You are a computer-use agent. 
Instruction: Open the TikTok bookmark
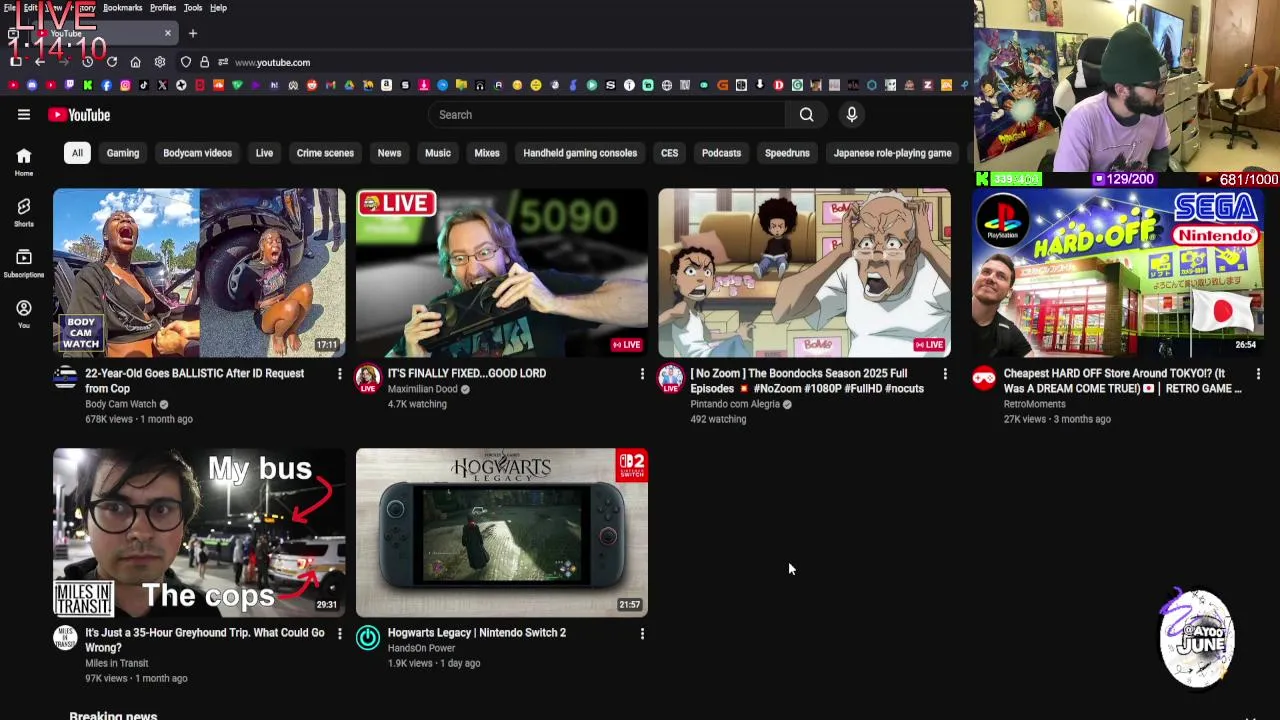[x=143, y=85]
